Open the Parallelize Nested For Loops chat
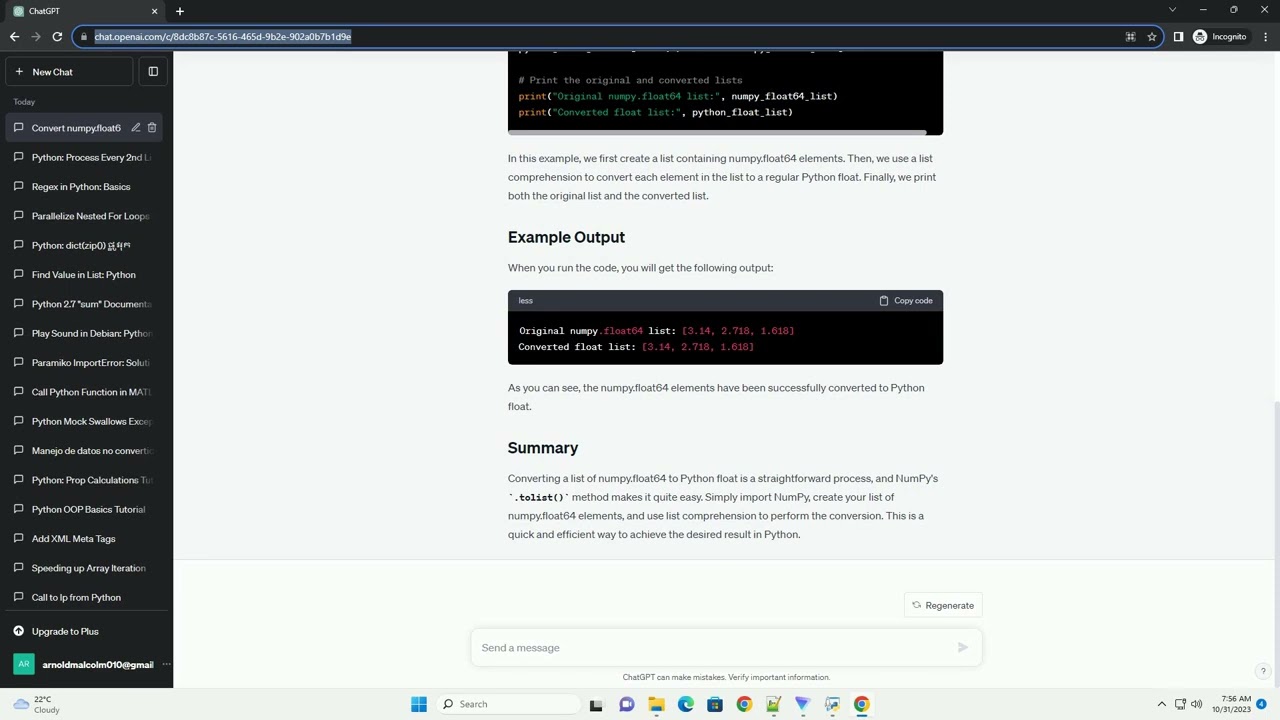Screen dimensions: 1280x720 coord(86,216)
